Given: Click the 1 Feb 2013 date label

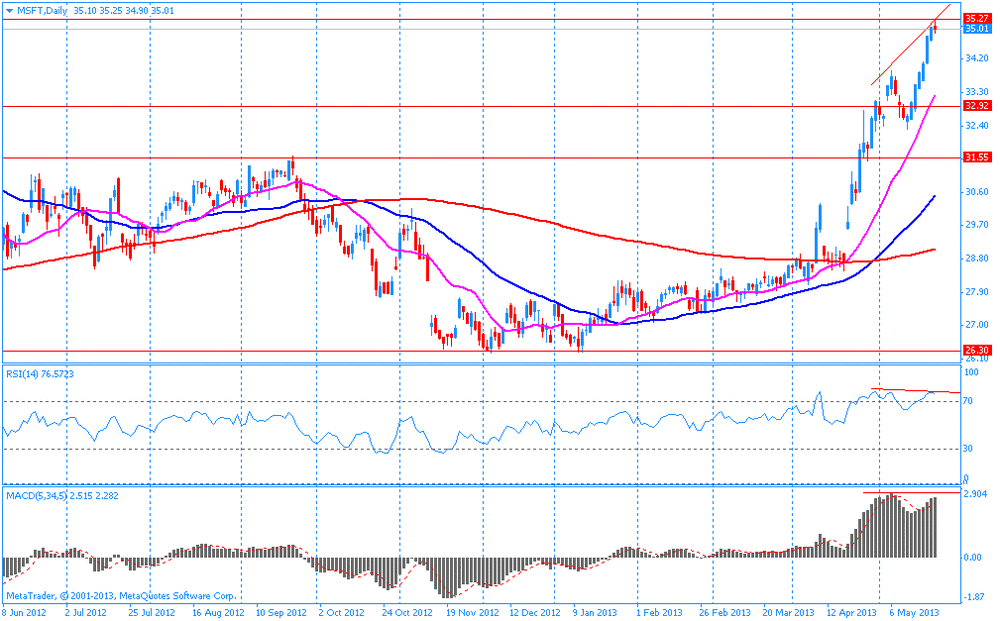Looking at the screenshot, I should coord(659,613).
